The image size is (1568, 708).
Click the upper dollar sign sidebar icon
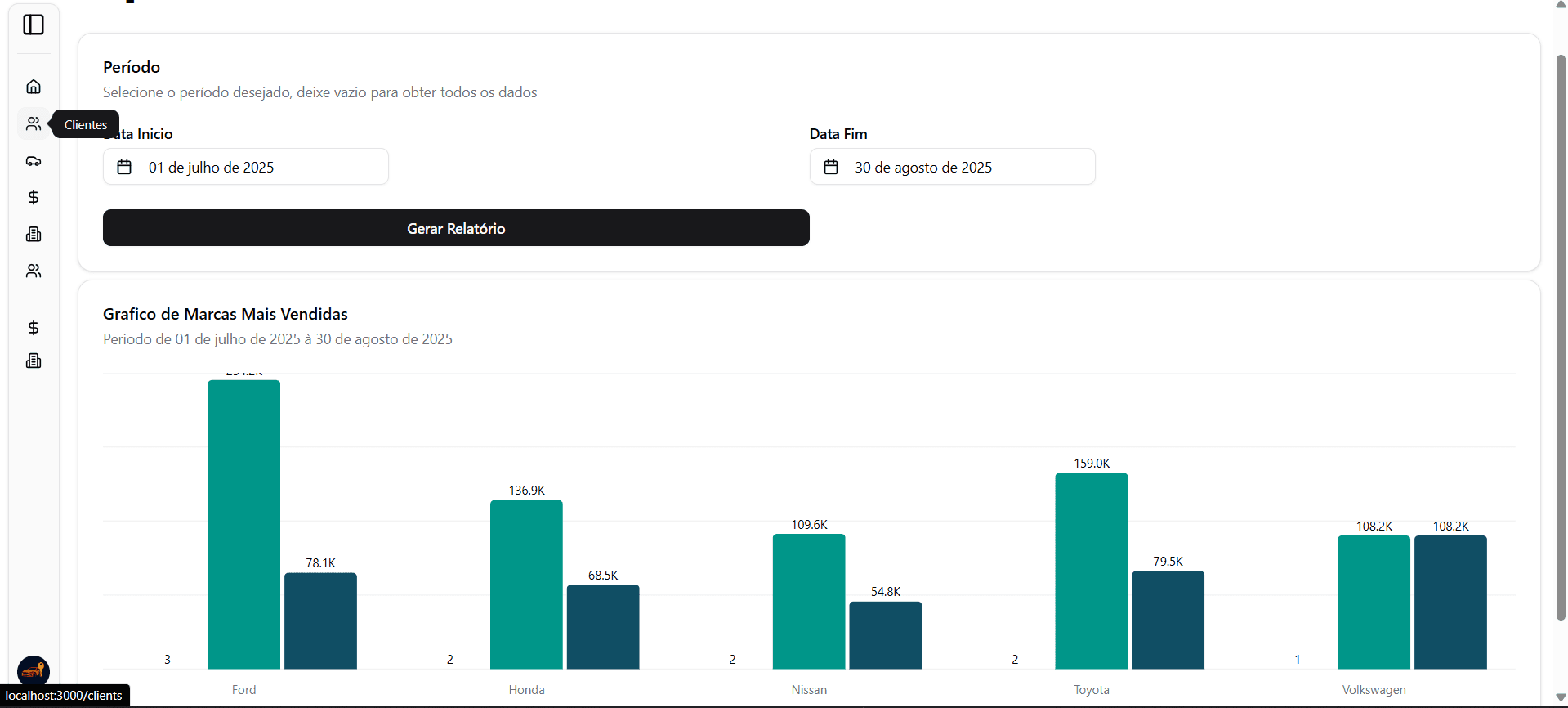point(34,197)
